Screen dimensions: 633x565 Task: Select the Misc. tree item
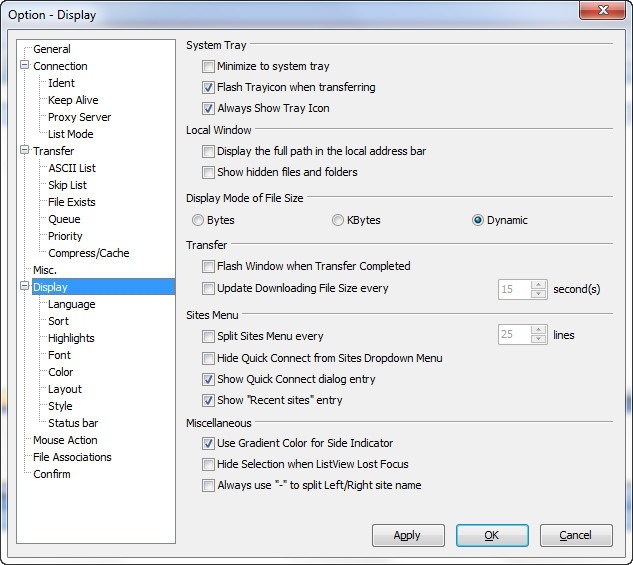[45, 270]
